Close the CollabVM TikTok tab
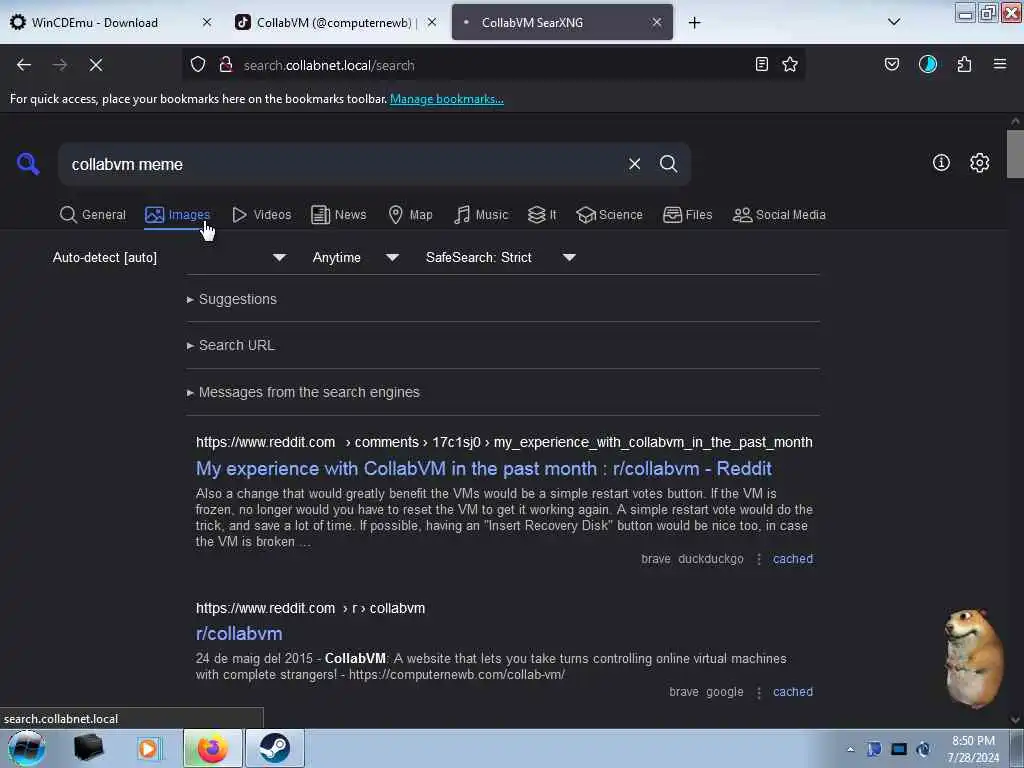This screenshot has width=1024, height=768. point(432,22)
